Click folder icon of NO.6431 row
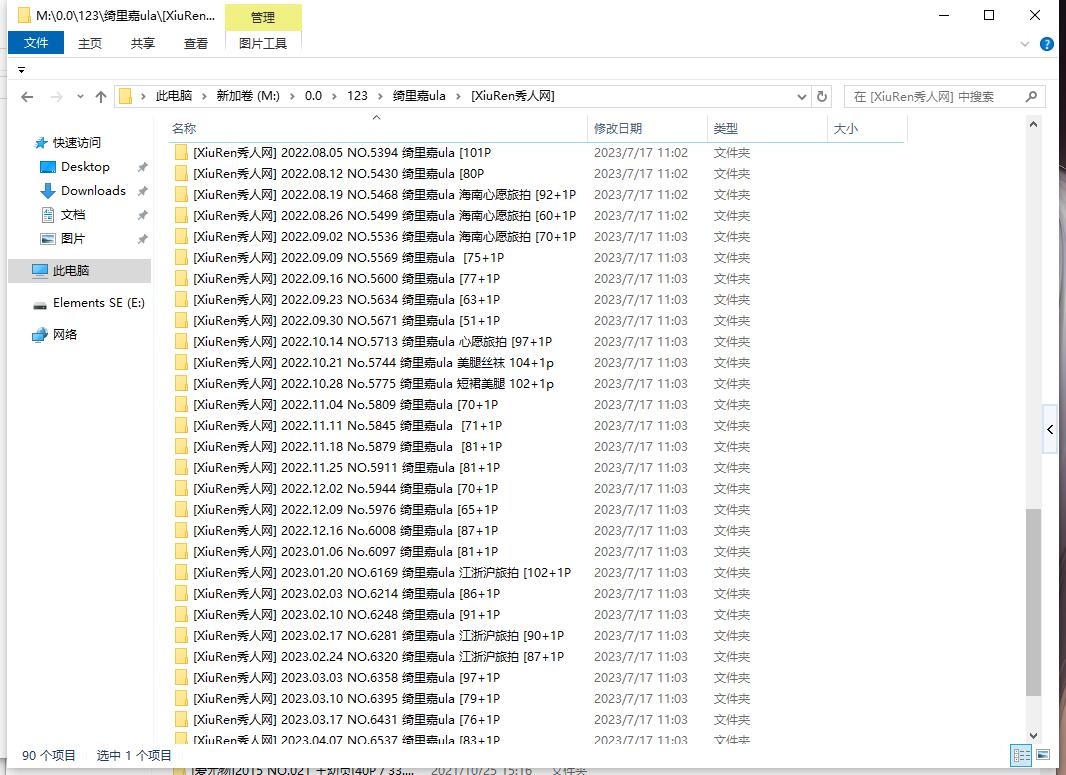This screenshot has height=775, width=1066. click(181, 719)
